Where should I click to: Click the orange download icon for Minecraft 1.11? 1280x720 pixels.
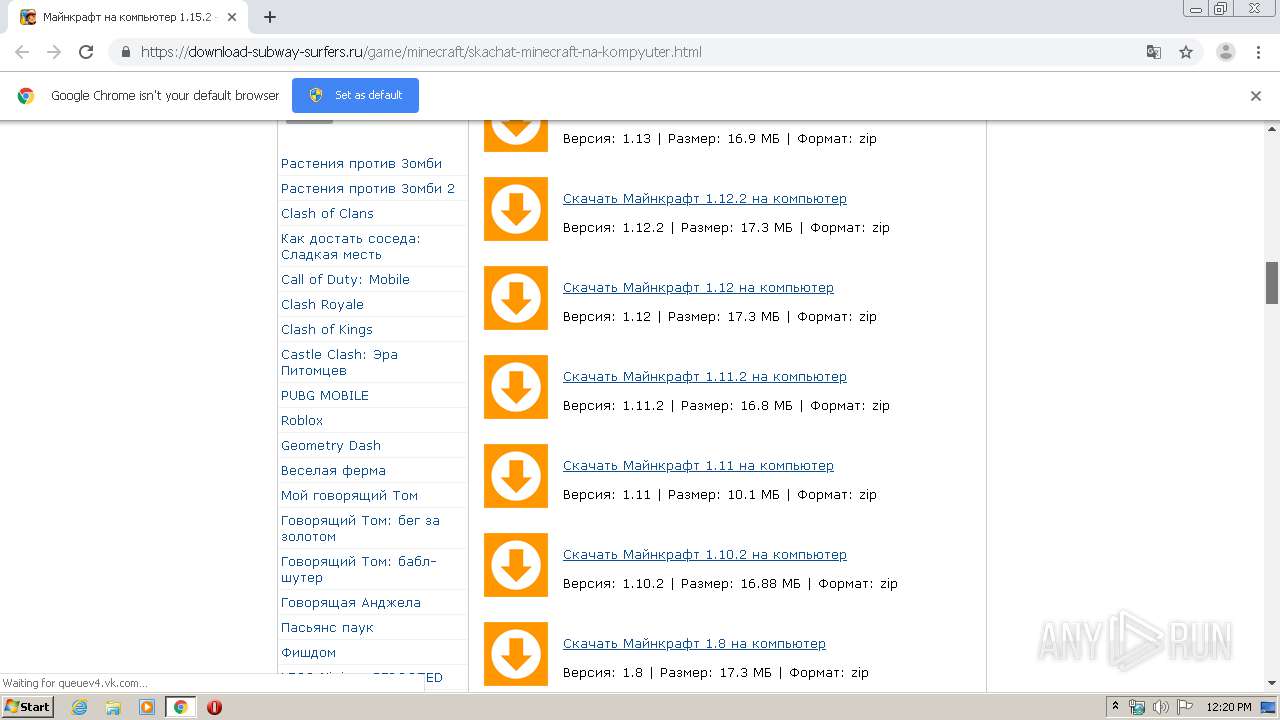coord(516,476)
